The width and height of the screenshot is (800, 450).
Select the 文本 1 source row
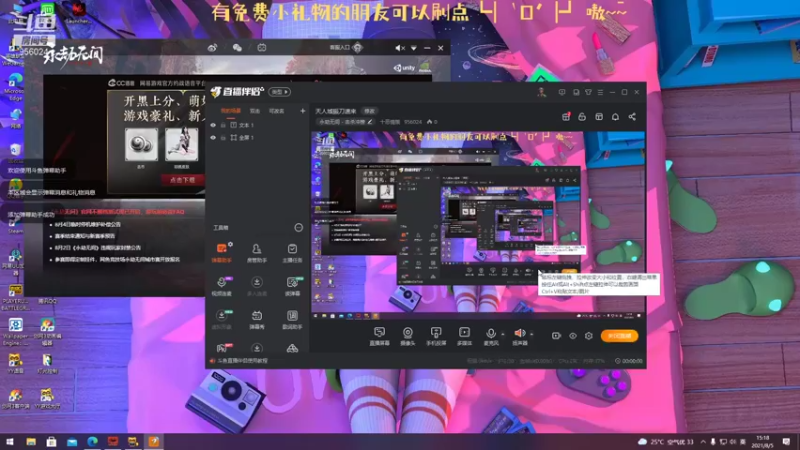[258, 125]
